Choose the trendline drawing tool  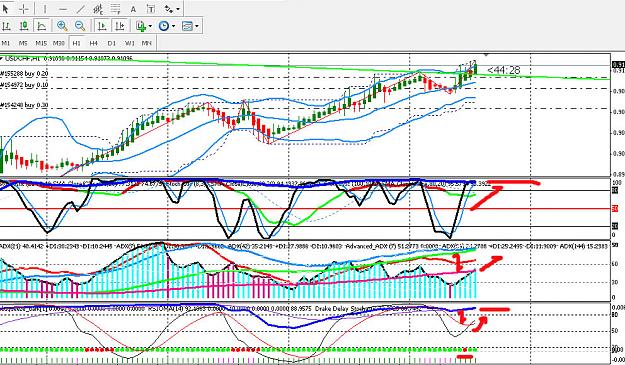[81, 8]
